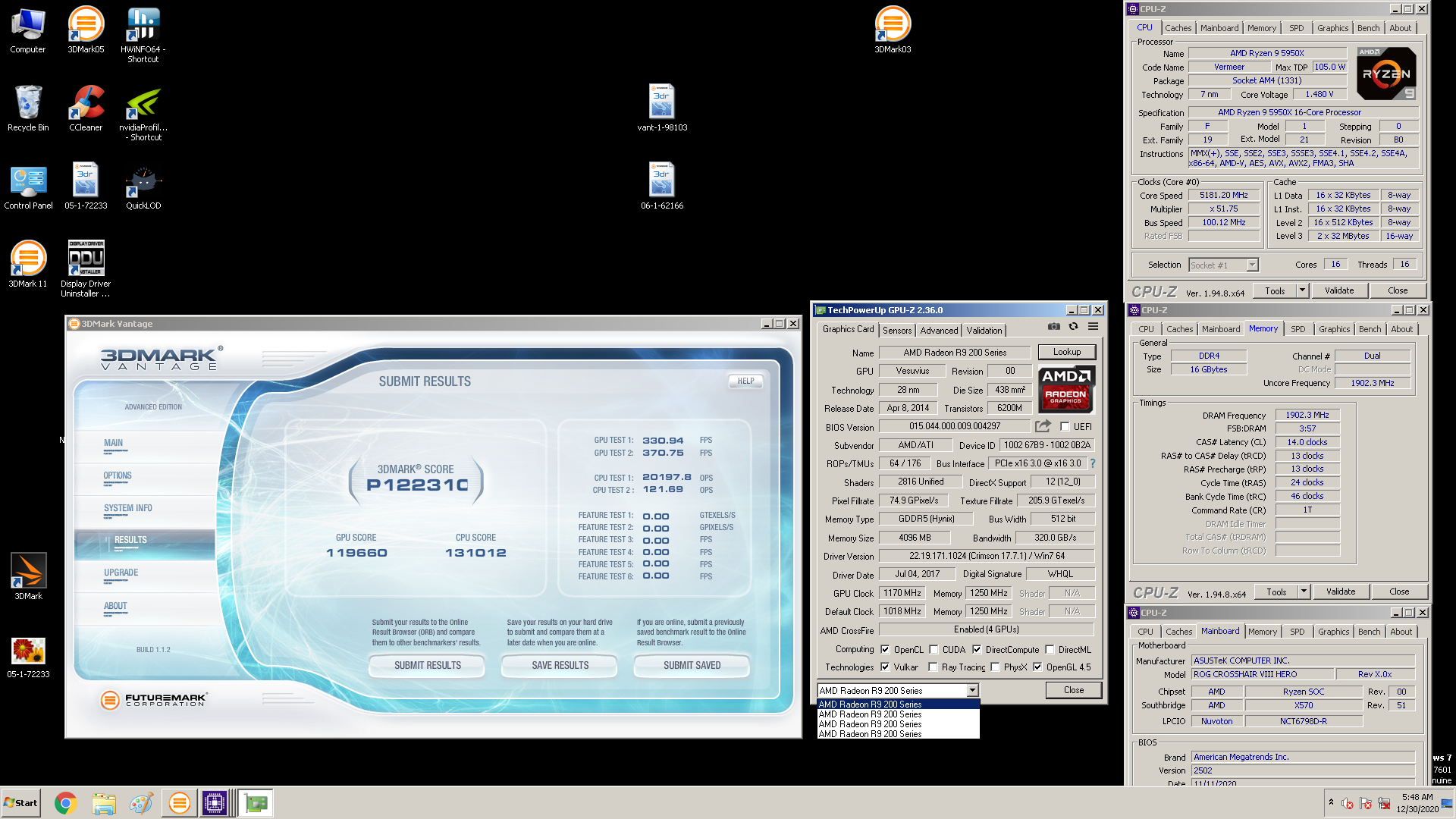1456x819 pixels.
Task: Click the HELP button in 3DMark Vantage
Action: click(x=746, y=381)
